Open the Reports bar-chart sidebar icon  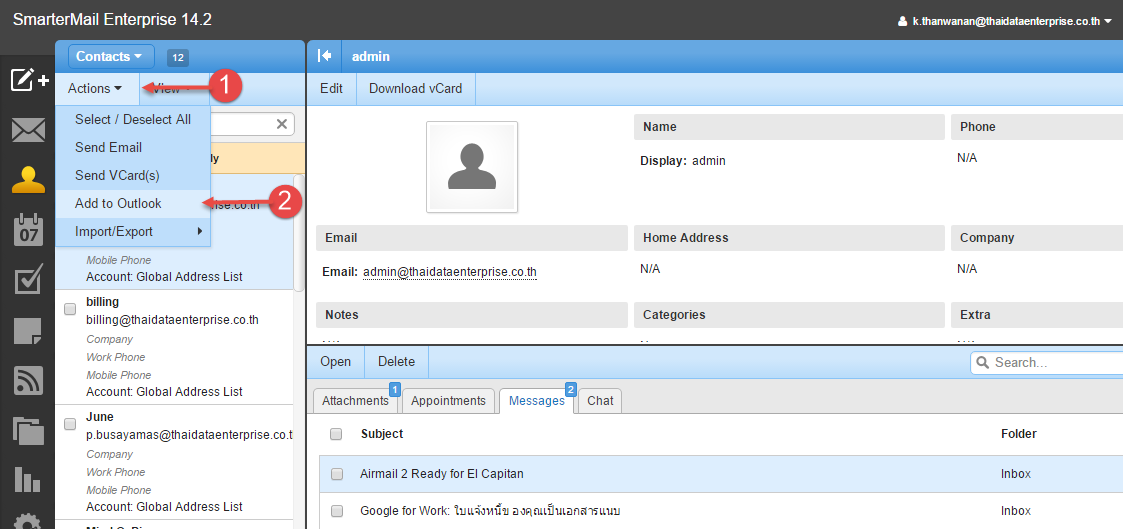tap(27, 479)
